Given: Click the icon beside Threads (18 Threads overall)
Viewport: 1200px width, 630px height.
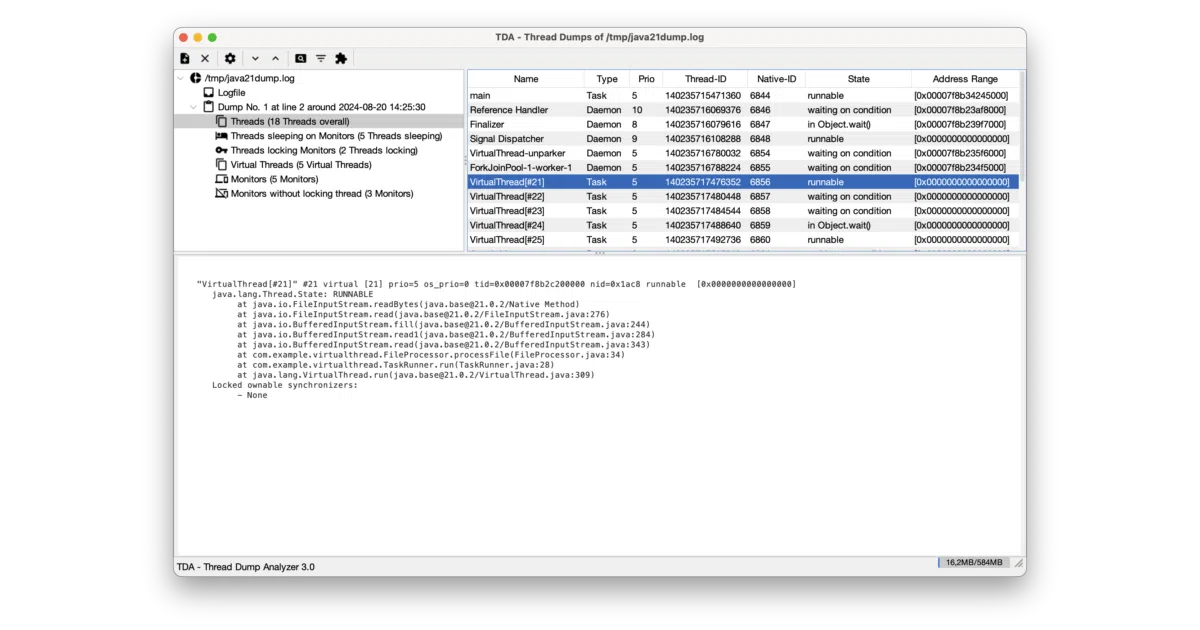Looking at the screenshot, I should pos(222,121).
